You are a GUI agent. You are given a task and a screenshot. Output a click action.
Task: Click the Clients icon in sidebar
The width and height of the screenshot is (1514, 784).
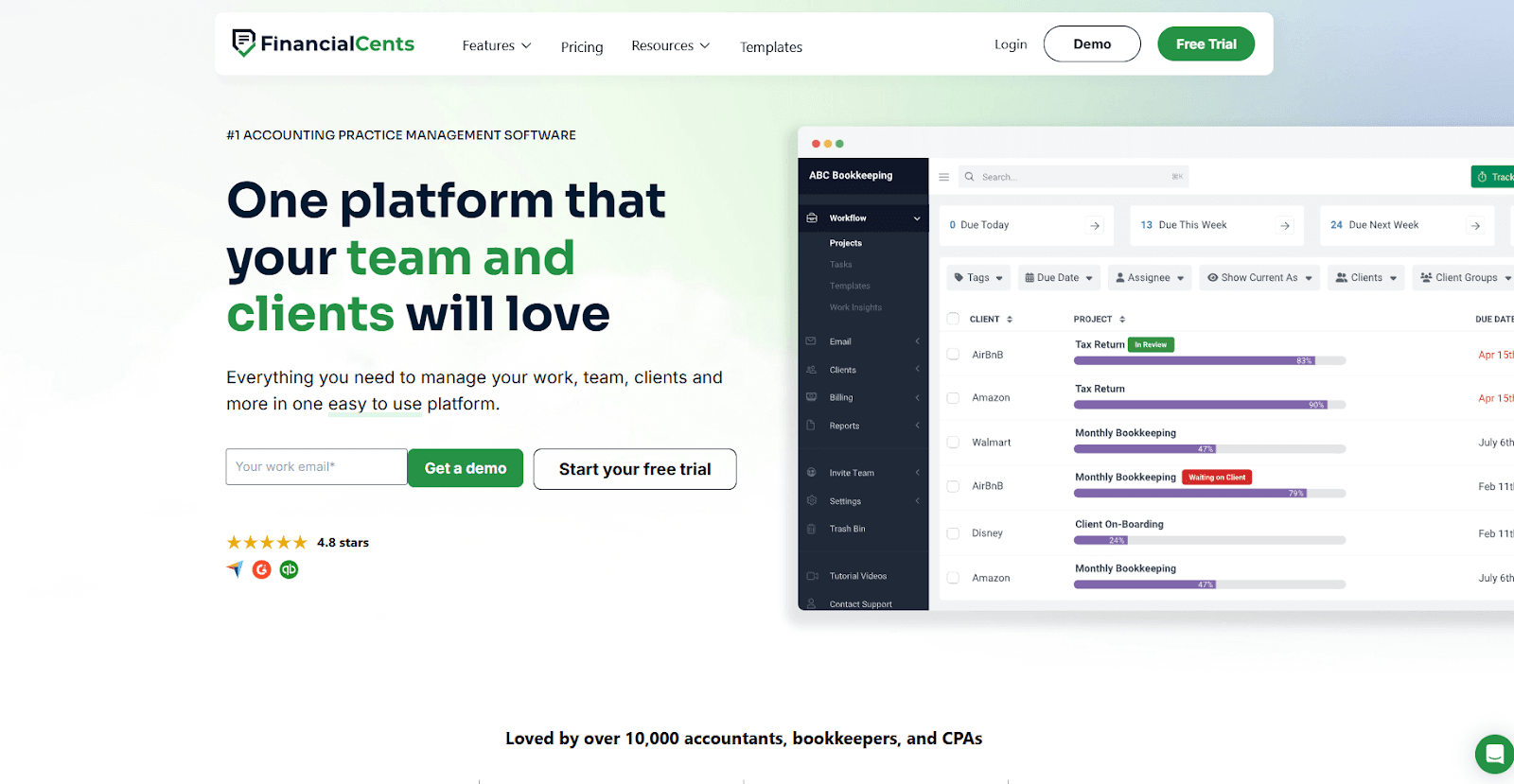click(x=811, y=370)
